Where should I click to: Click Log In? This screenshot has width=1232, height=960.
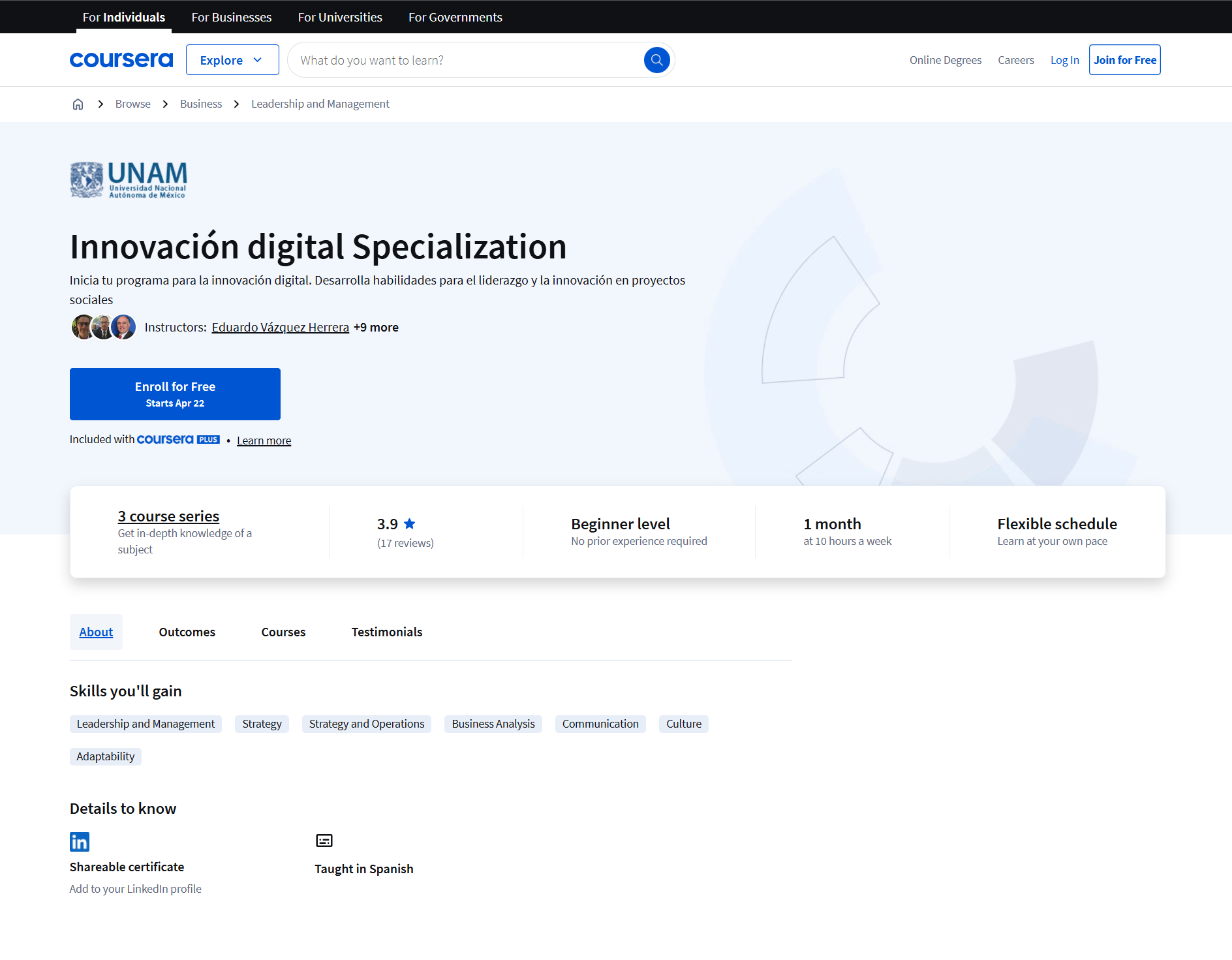(x=1065, y=60)
